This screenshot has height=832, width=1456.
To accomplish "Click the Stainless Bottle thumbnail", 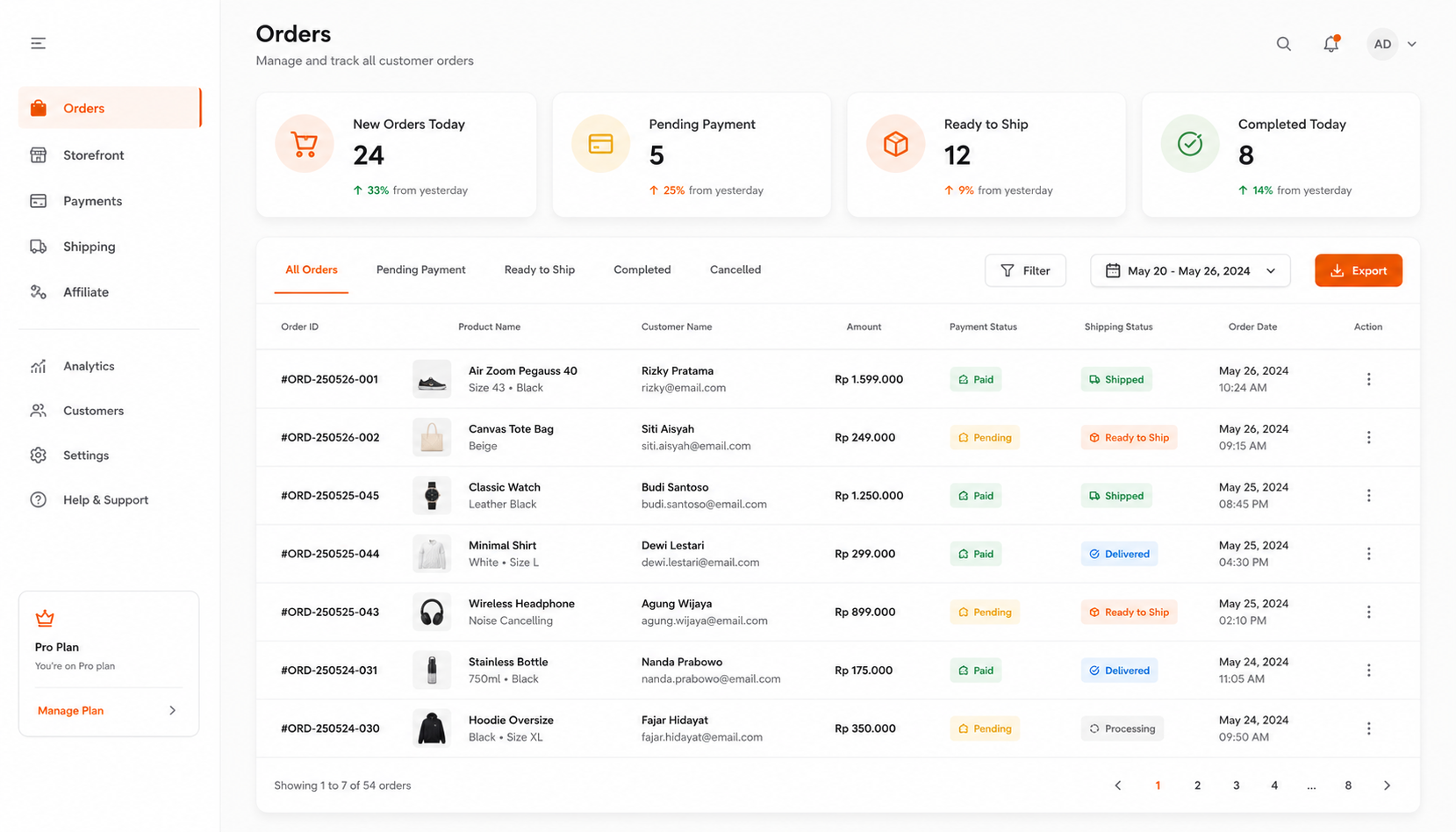I will 432,671.
